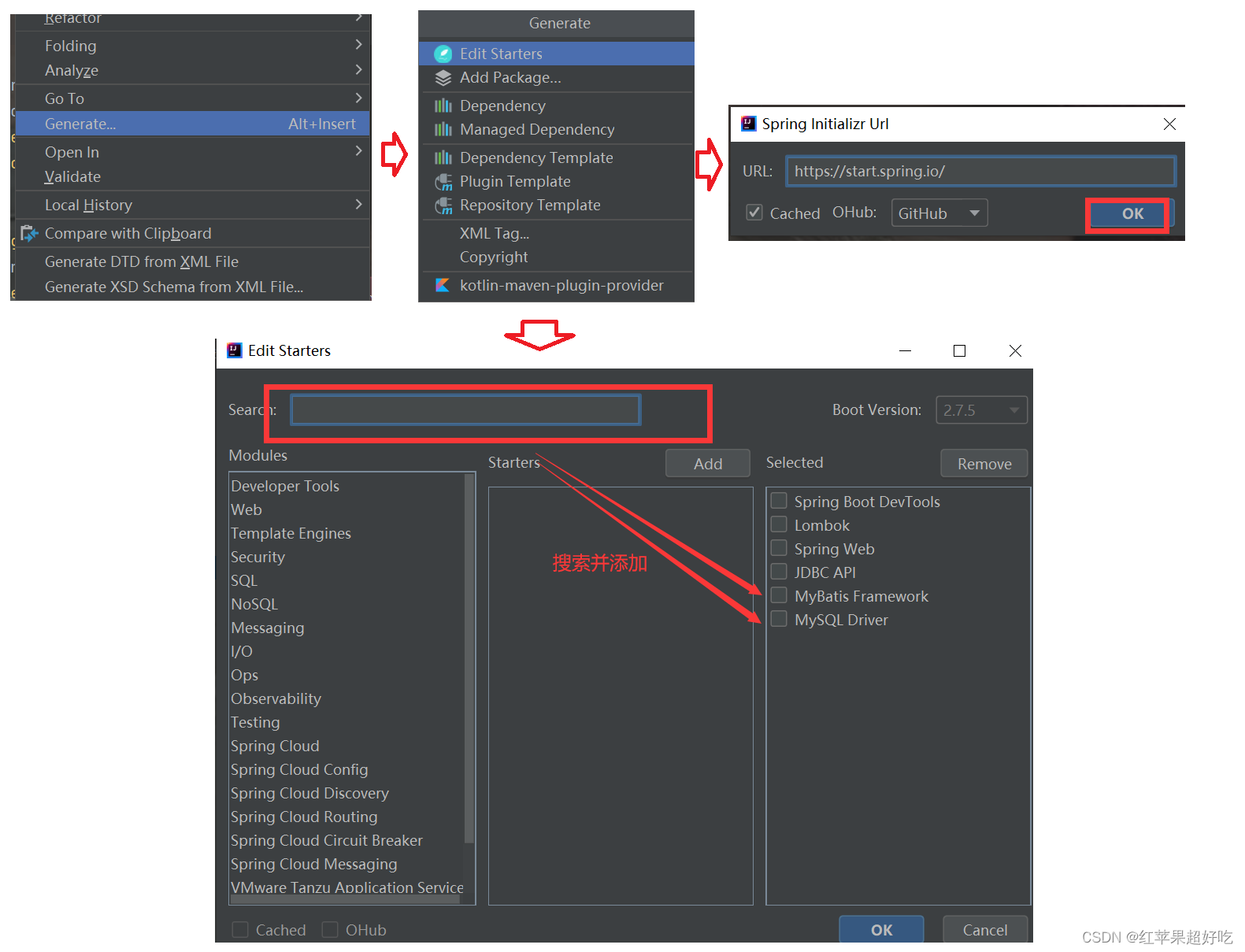
Task: Select Testing module
Action: [347, 722]
